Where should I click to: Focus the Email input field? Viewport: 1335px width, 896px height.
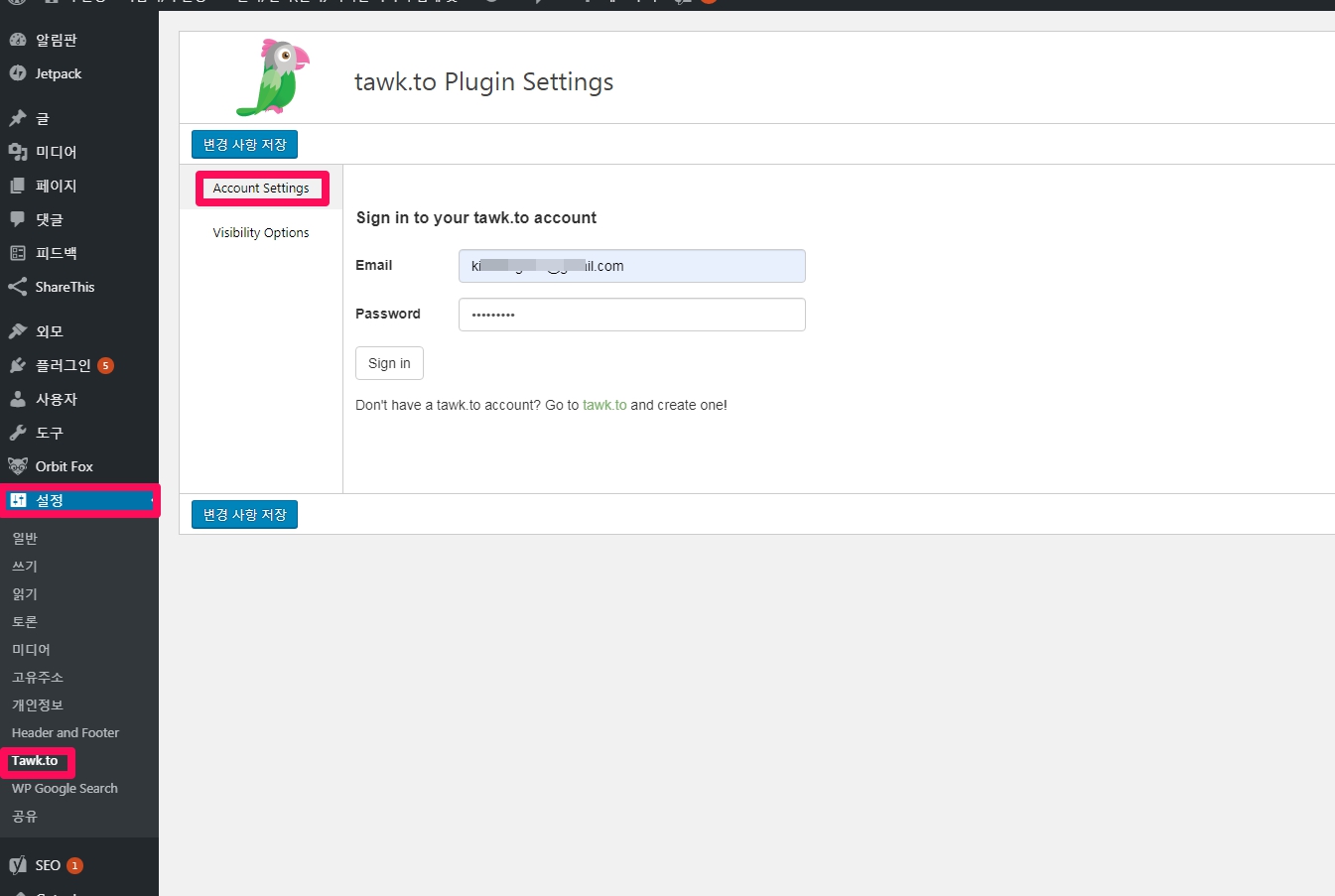(631, 266)
